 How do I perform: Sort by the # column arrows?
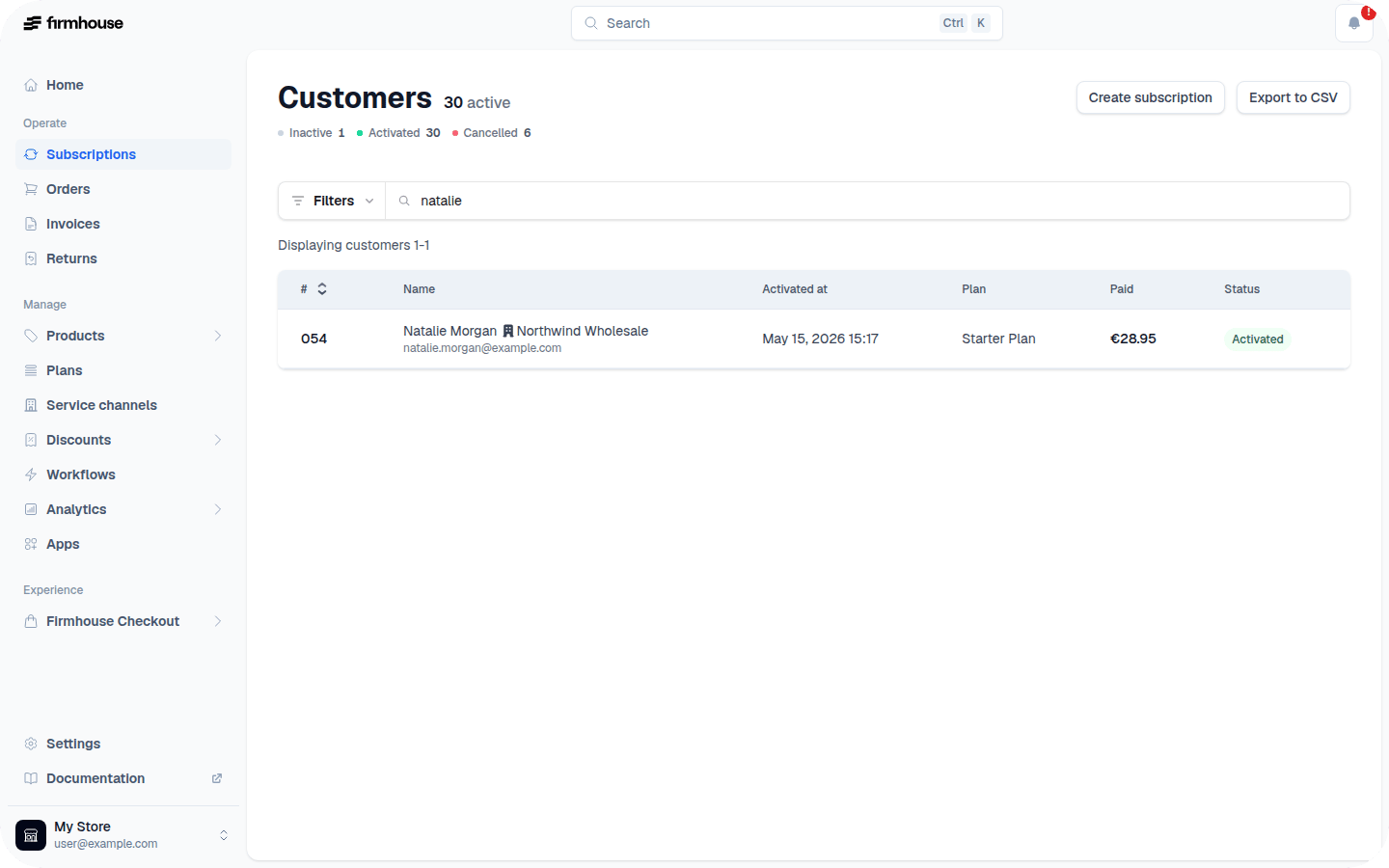322,289
